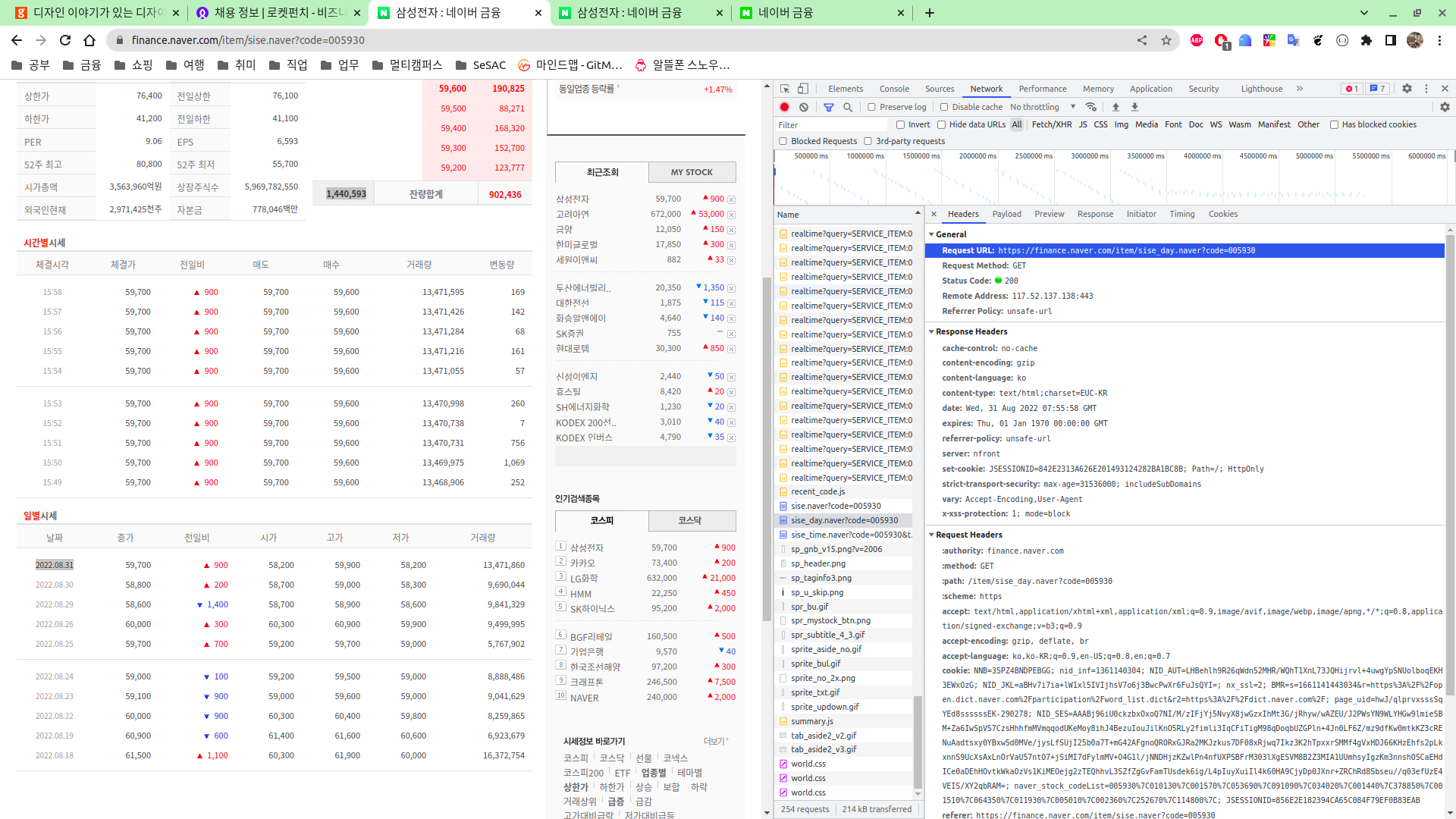Viewport: 1456px width, 819px height.
Task: Bookmark this page with star icon
Action: [x=1166, y=40]
